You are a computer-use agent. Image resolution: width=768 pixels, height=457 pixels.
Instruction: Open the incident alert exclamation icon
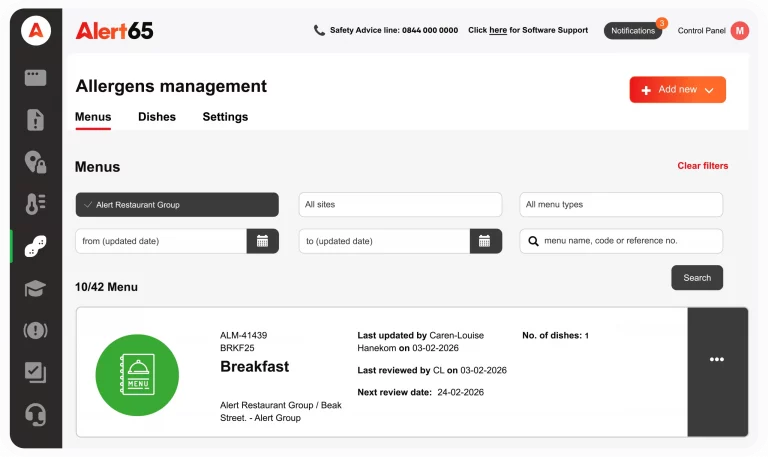(x=36, y=330)
